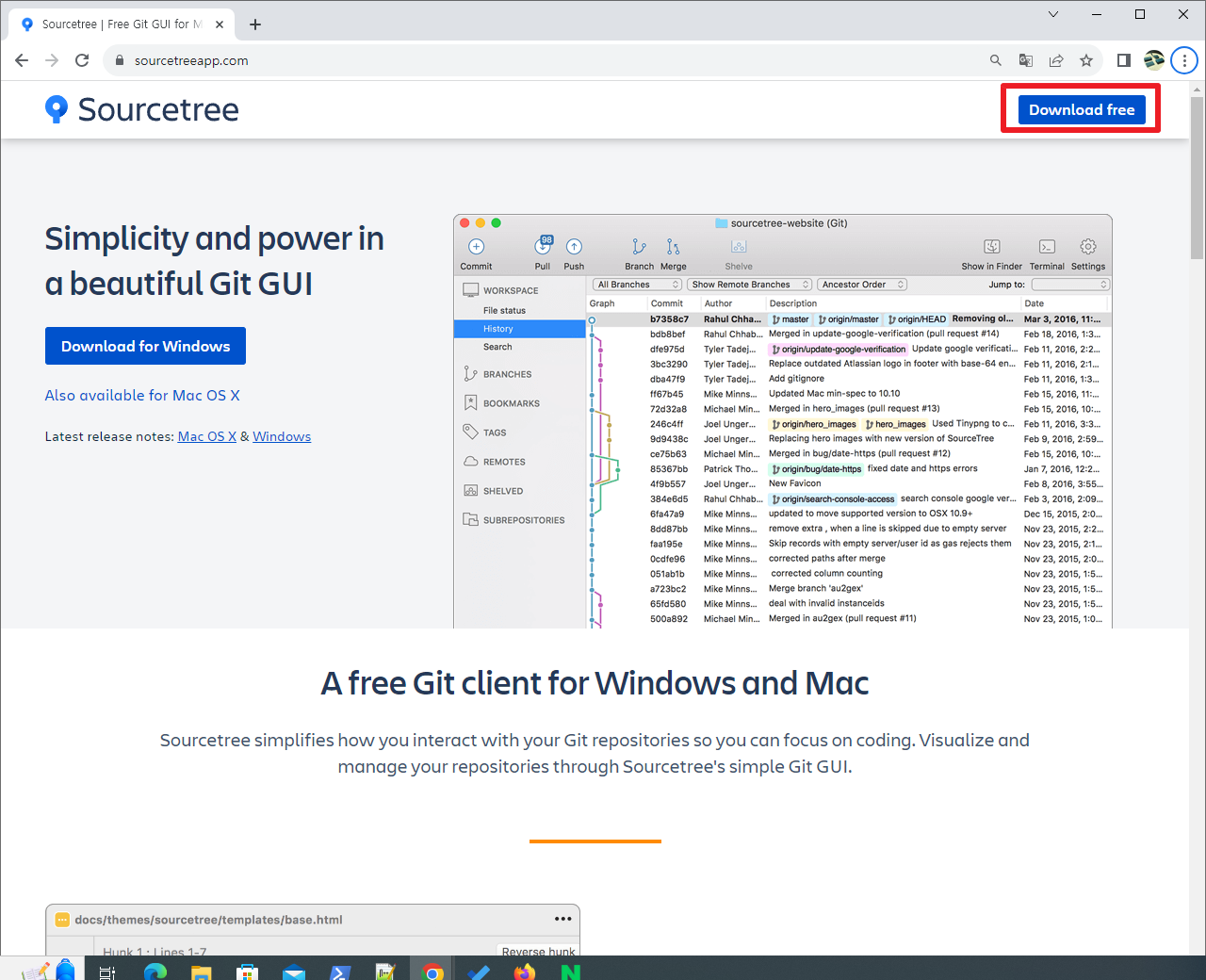The width and height of the screenshot is (1206, 980).
Task: Open Mac OS X release notes link
Action: tap(207, 436)
